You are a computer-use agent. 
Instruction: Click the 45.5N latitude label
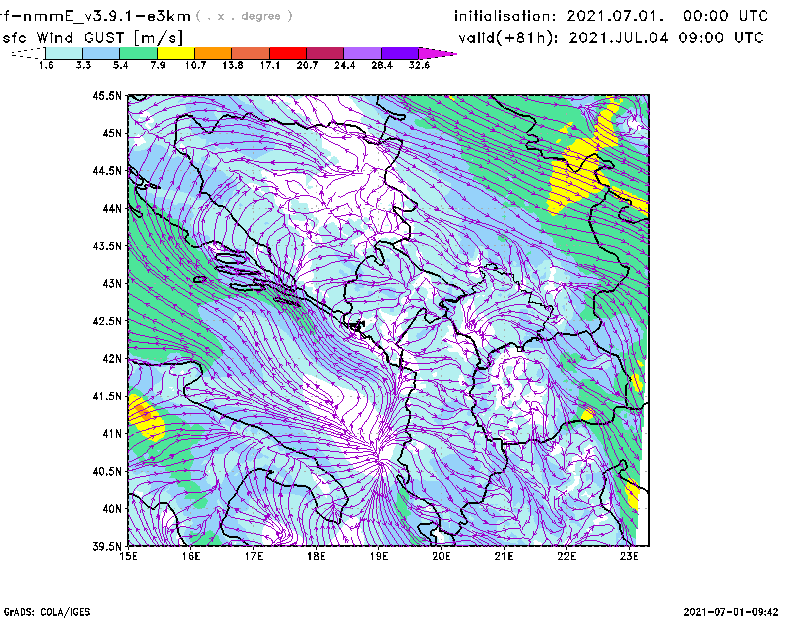(x=107, y=95)
